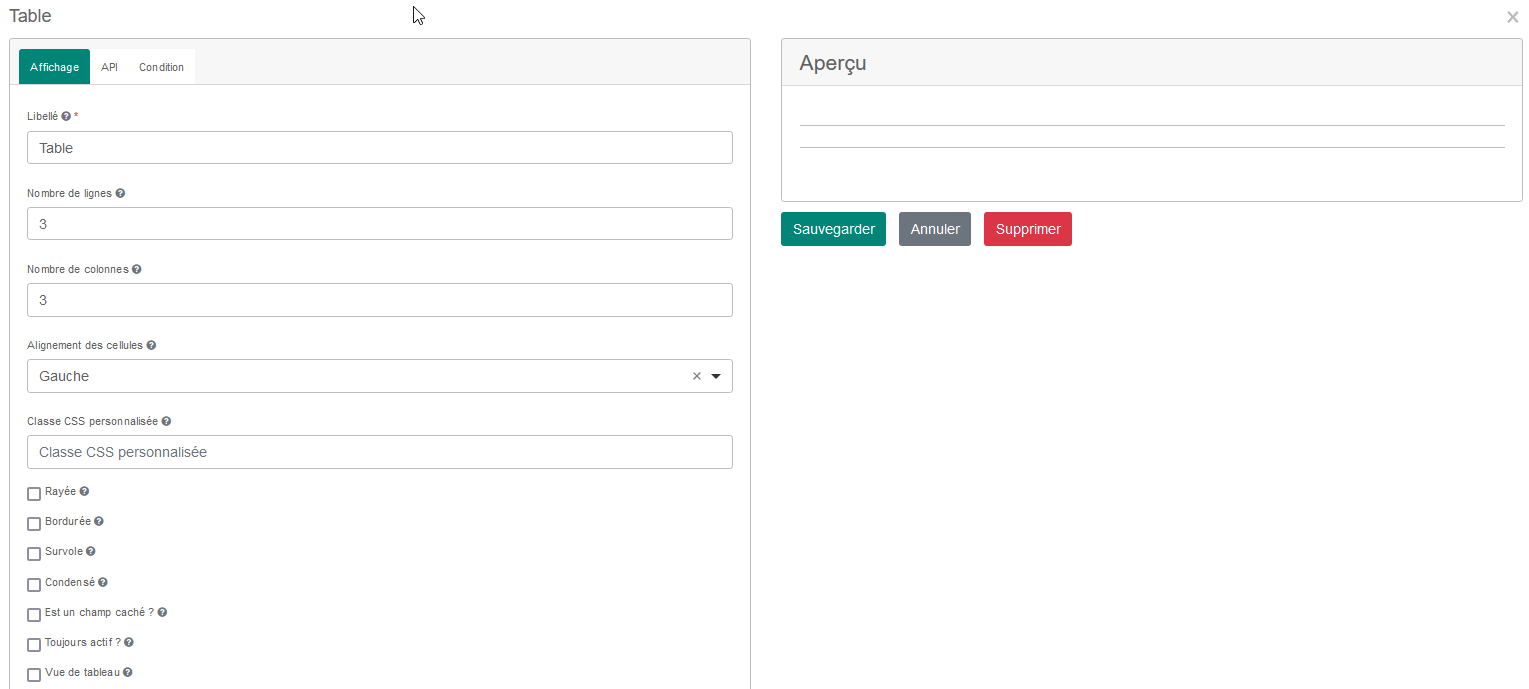Image resolution: width=1529 pixels, height=689 pixels.
Task: Clear the Gauche alignment selection
Action: (x=697, y=376)
